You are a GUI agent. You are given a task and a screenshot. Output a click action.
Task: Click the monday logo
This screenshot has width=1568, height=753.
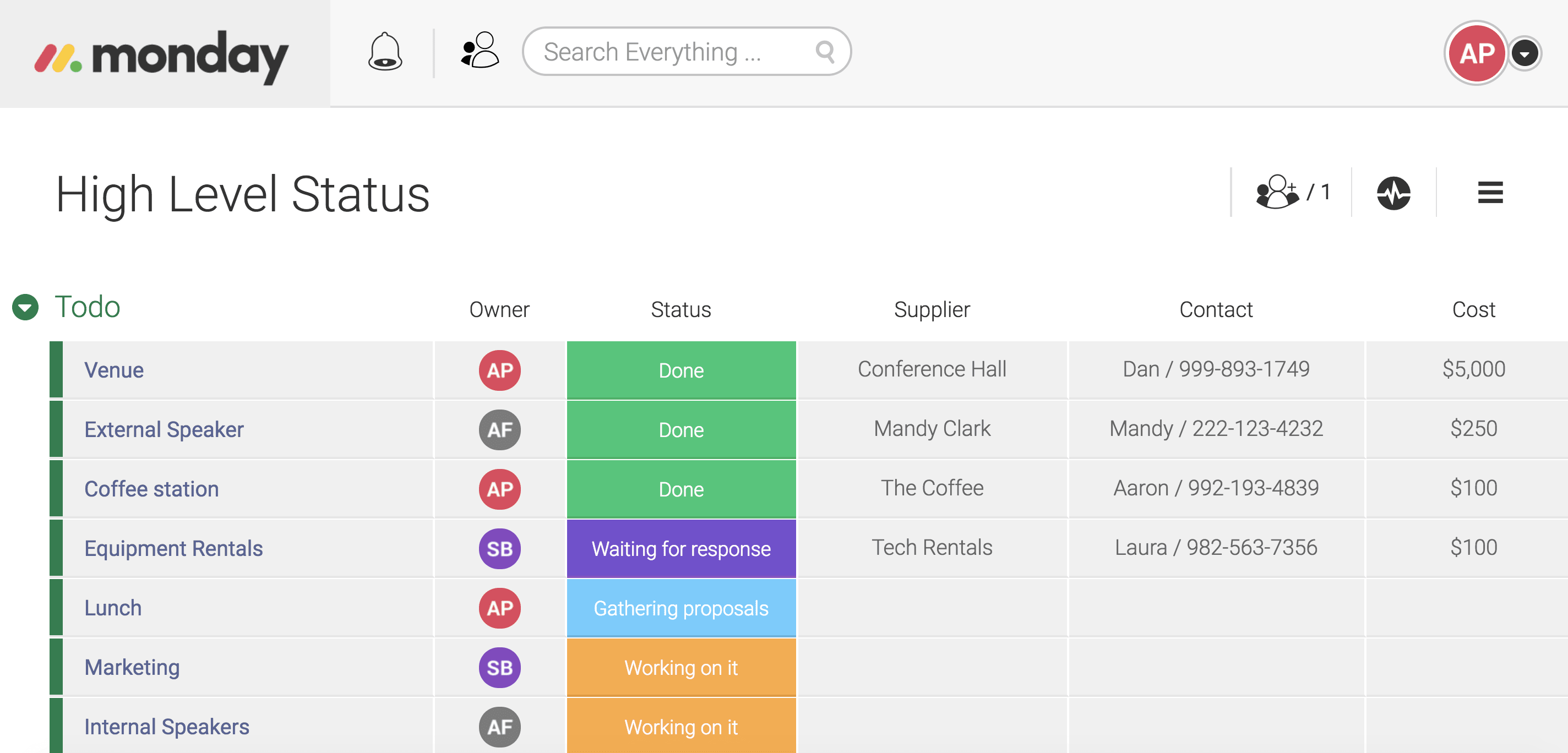pyautogui.click(x=162, y=57)
